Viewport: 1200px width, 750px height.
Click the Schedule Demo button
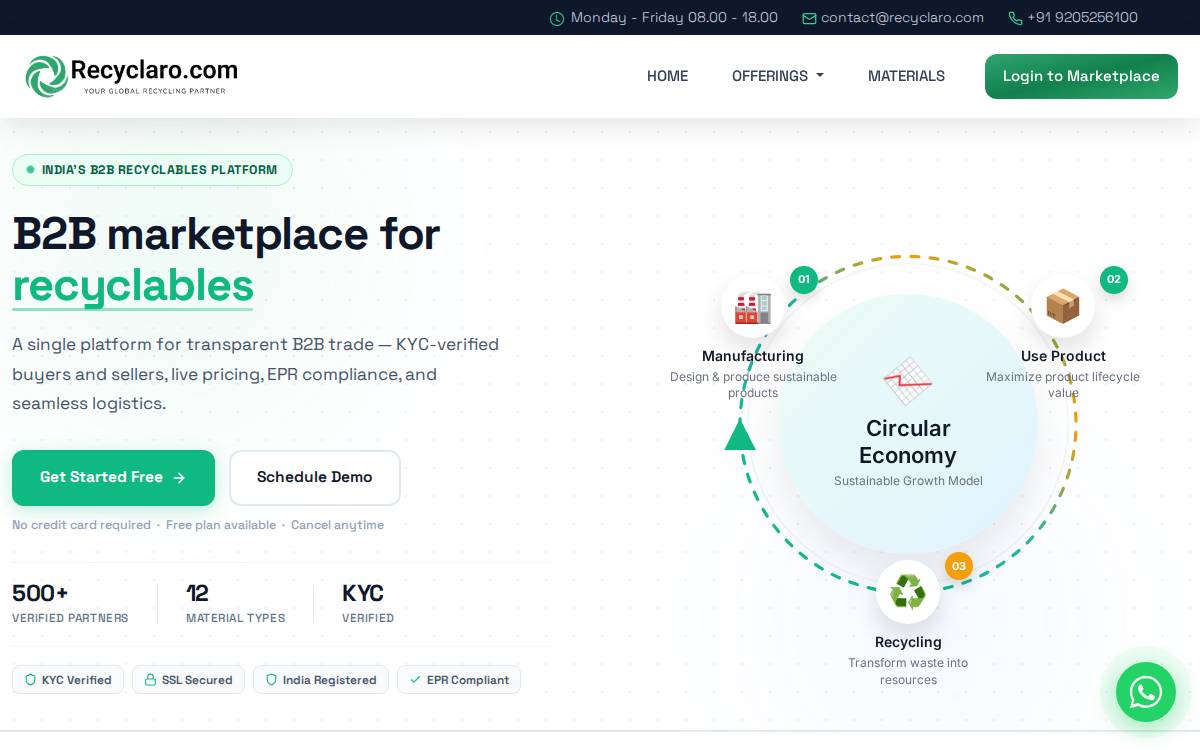coord(315,478)
